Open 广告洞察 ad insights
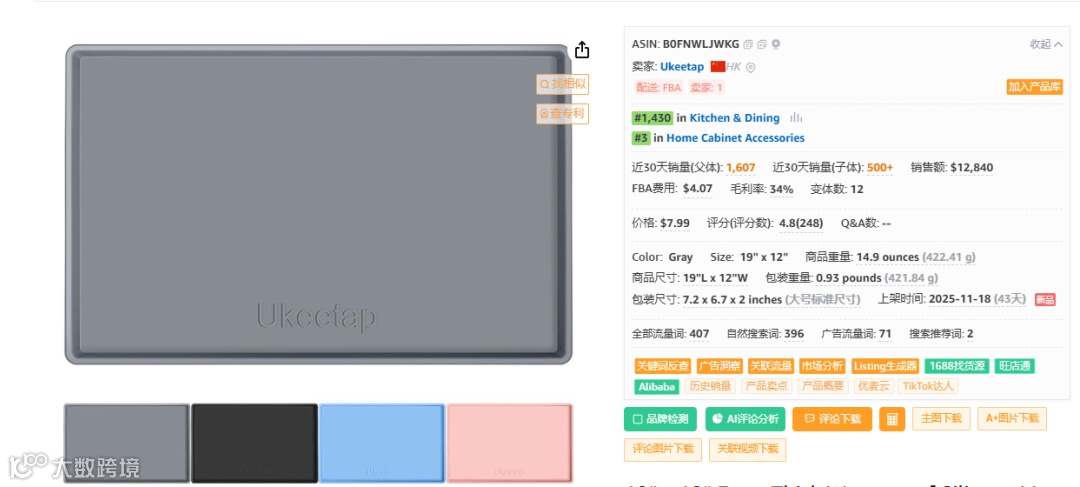Screen dimensions: 1080x487 coord(719,366)
